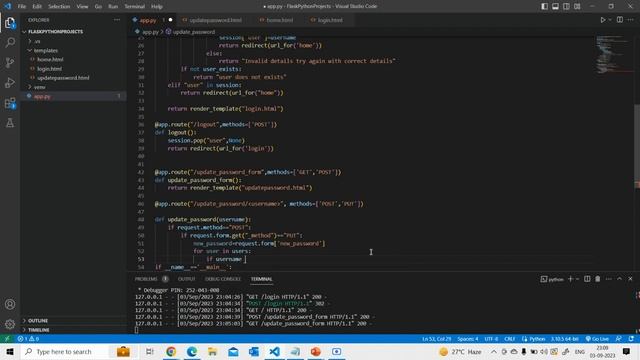Image resolution: width=640 pixels, height=360 pixels.
Task: Open the Accounts icon in activity bar
Action: 10,304
